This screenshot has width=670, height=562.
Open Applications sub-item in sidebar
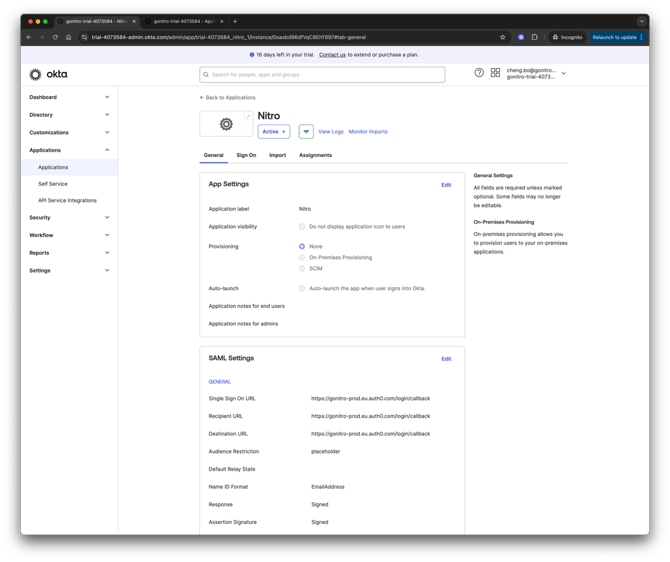pos(70,167)
